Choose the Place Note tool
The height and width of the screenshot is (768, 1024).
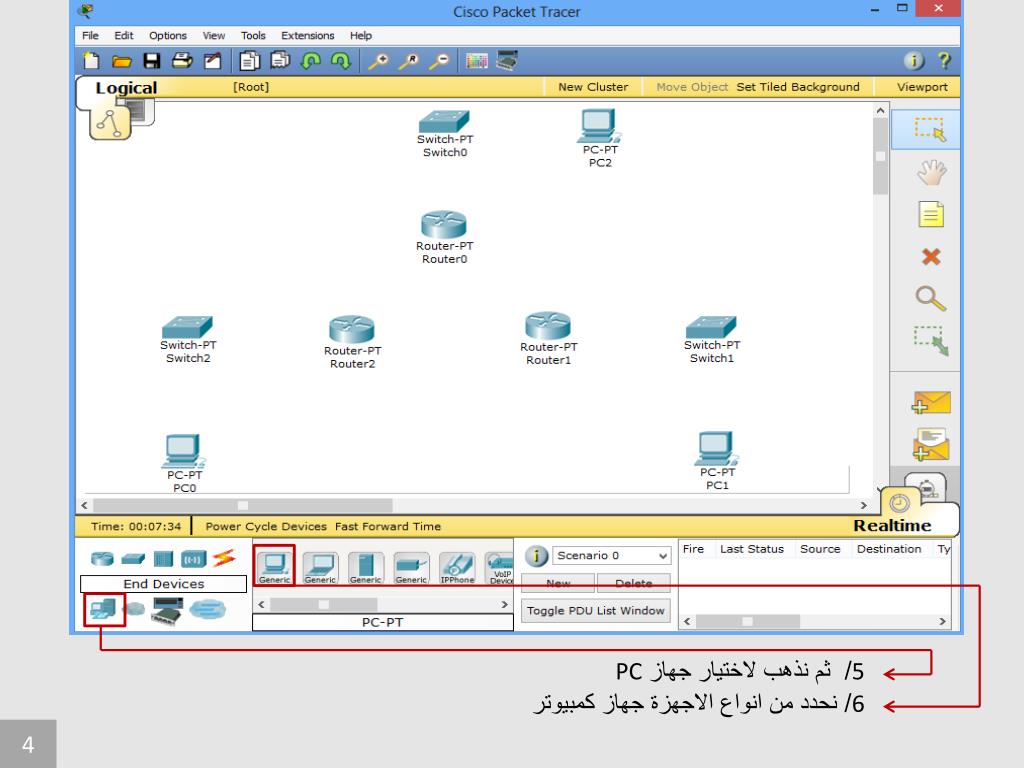[931, 214]
